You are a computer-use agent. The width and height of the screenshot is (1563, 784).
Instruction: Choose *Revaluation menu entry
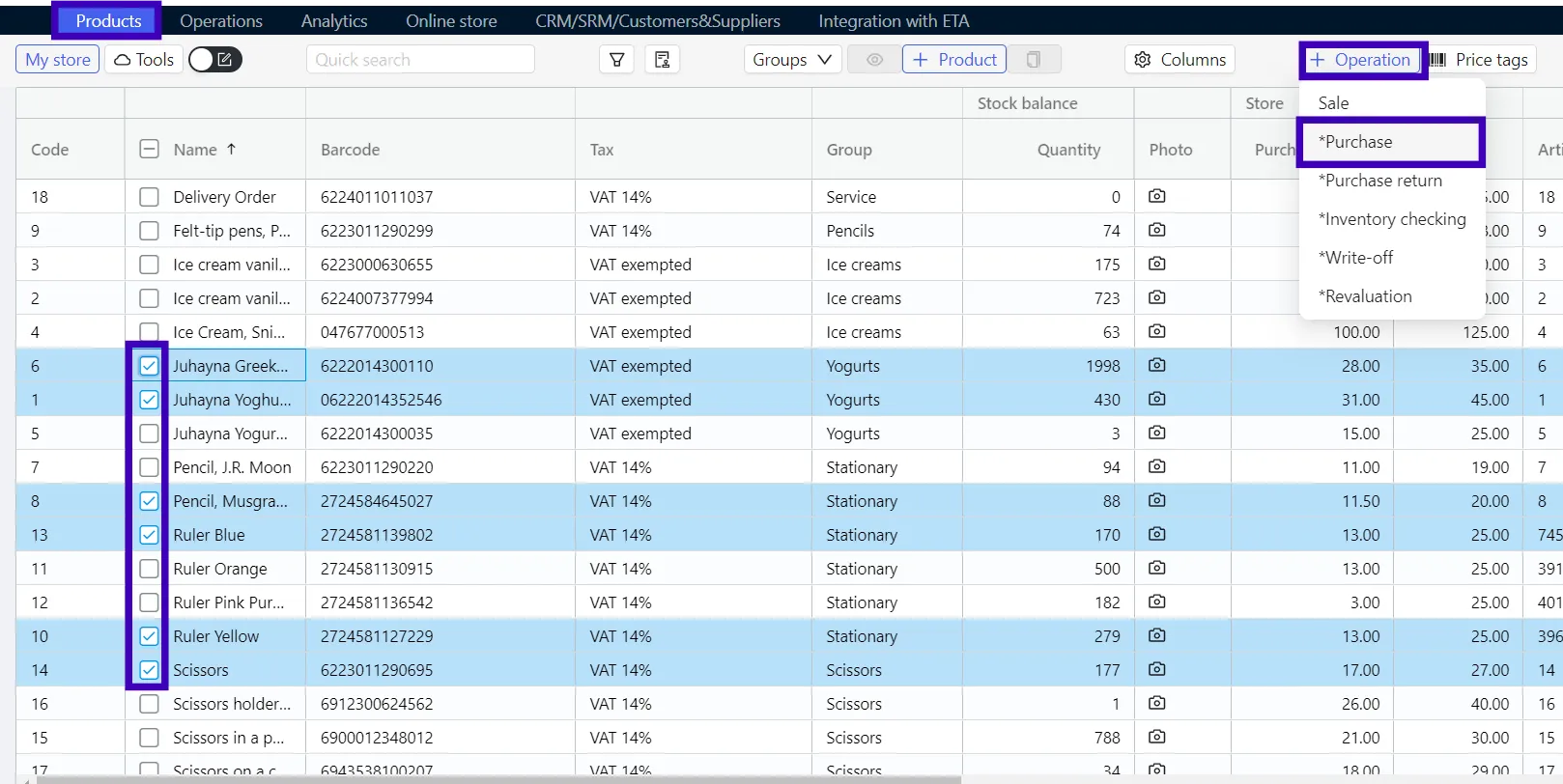click(1391, 296)
